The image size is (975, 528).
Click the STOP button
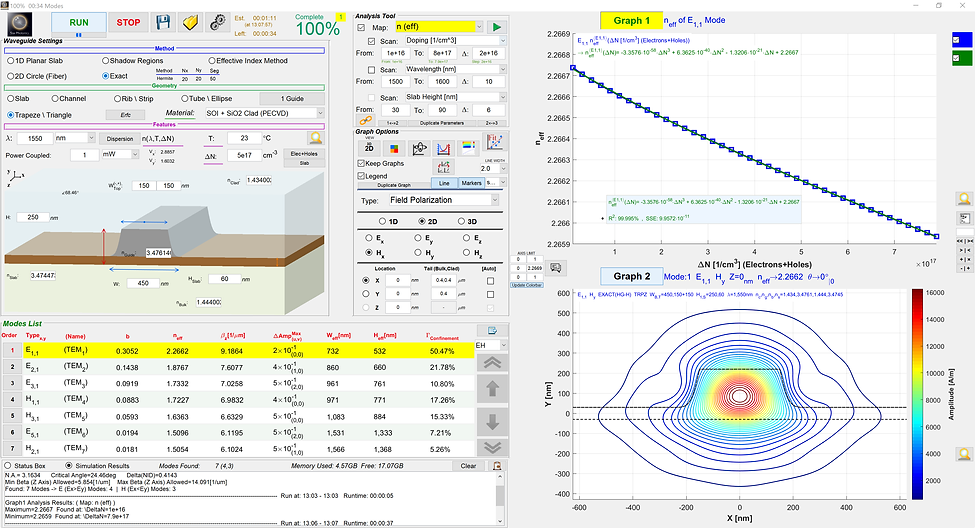[128, 23]
